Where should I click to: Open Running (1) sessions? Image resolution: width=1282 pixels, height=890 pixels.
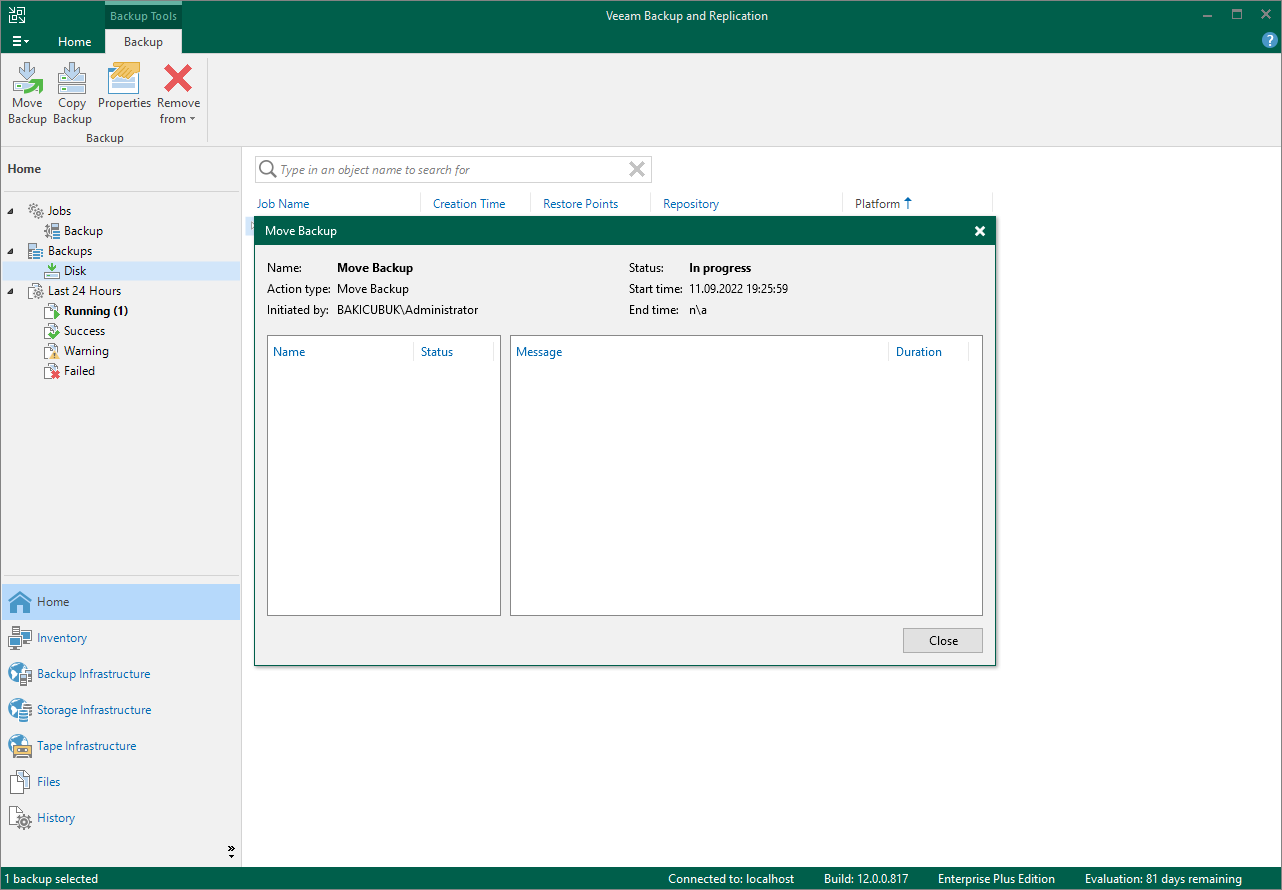(x=96, y=311)
